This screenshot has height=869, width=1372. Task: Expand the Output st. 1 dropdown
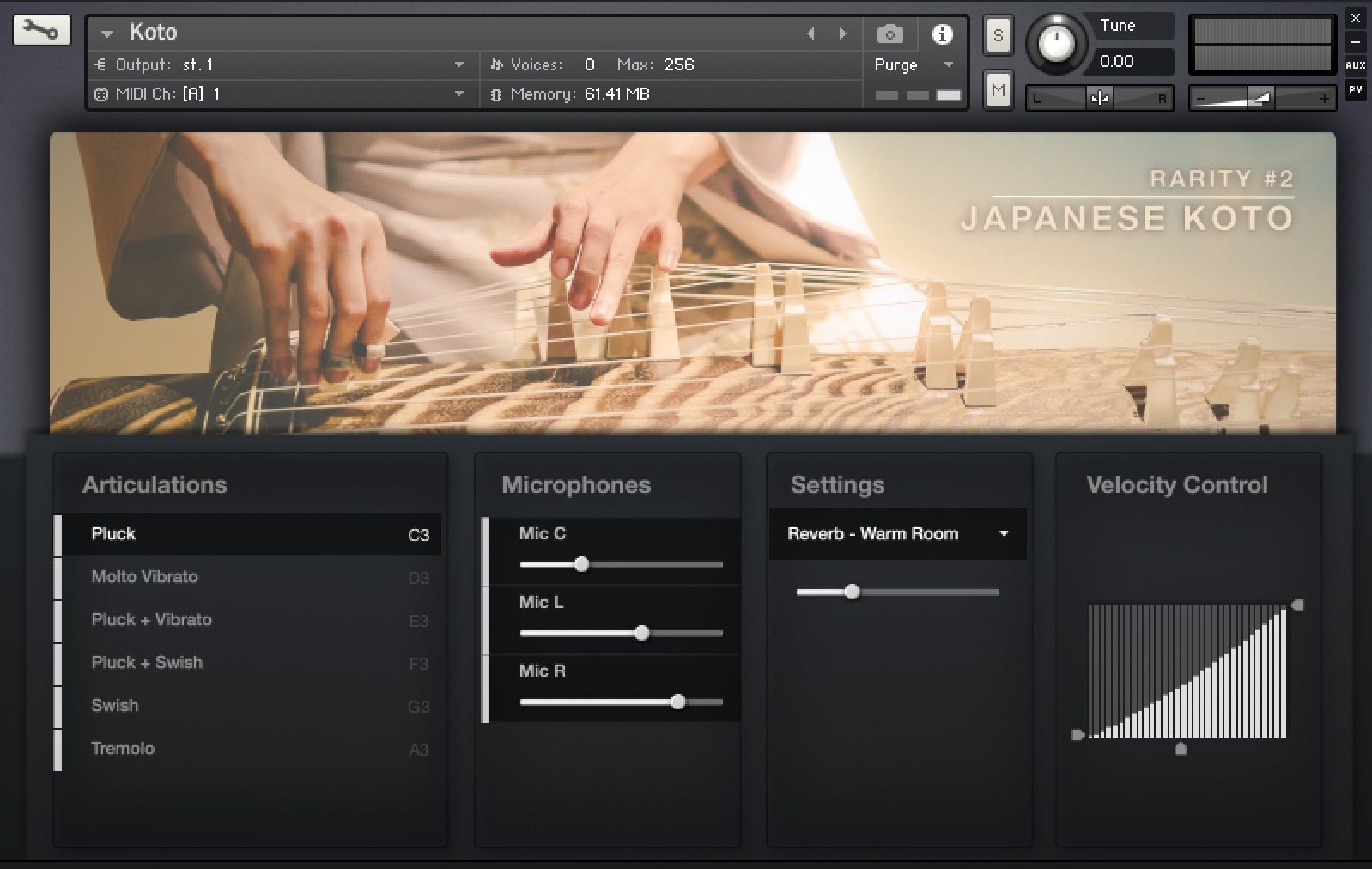tap(459, 64)
